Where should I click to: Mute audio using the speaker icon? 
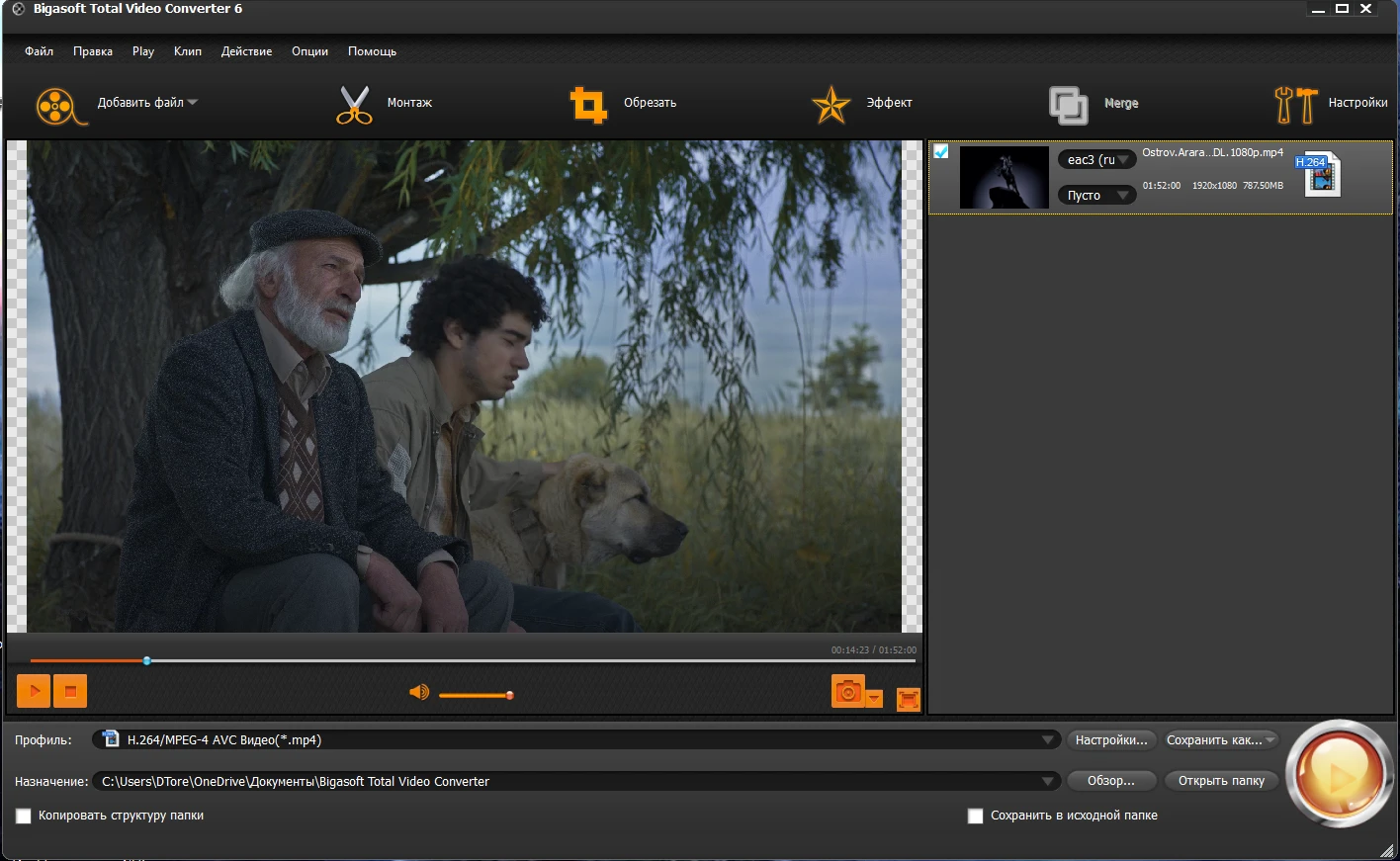tap(419, 693)
